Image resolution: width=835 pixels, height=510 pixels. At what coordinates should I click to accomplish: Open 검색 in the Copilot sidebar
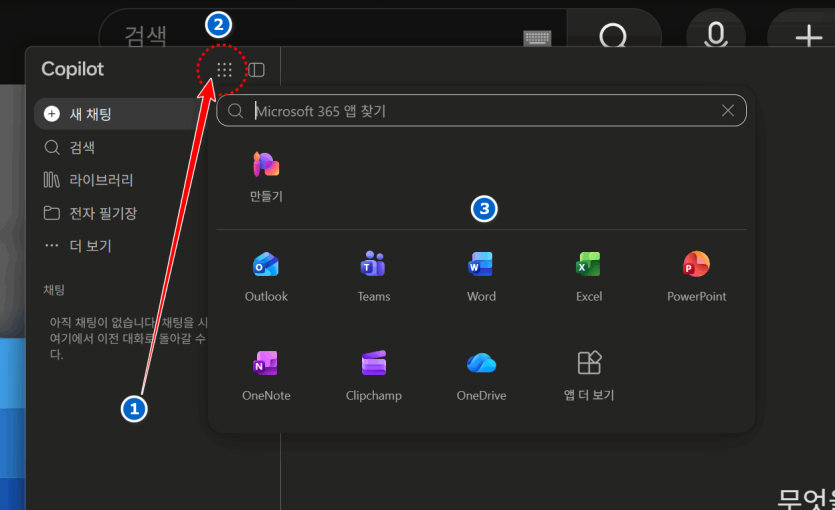point(70,147)
